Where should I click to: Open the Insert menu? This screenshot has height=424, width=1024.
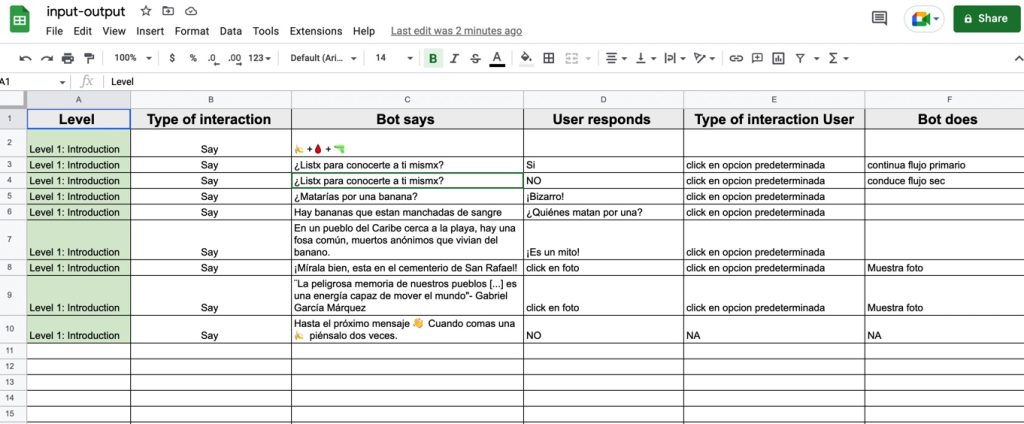pos(150,31)
